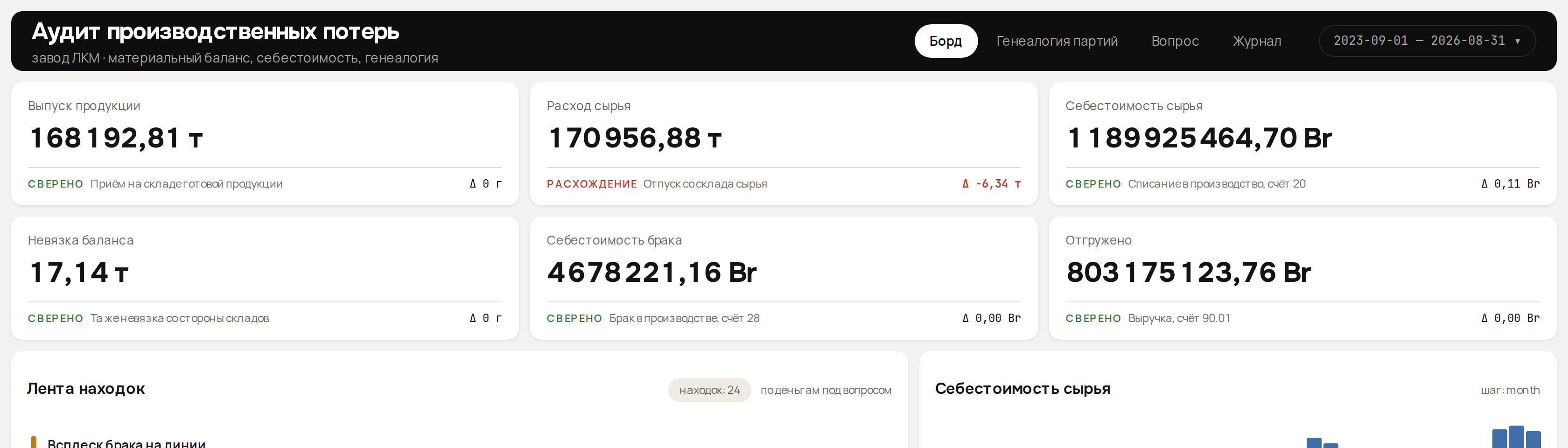This screenshot has width=1568, height=448.
Task: Open the Себестоимость сырья KPI card
Action: (1302, 144)
